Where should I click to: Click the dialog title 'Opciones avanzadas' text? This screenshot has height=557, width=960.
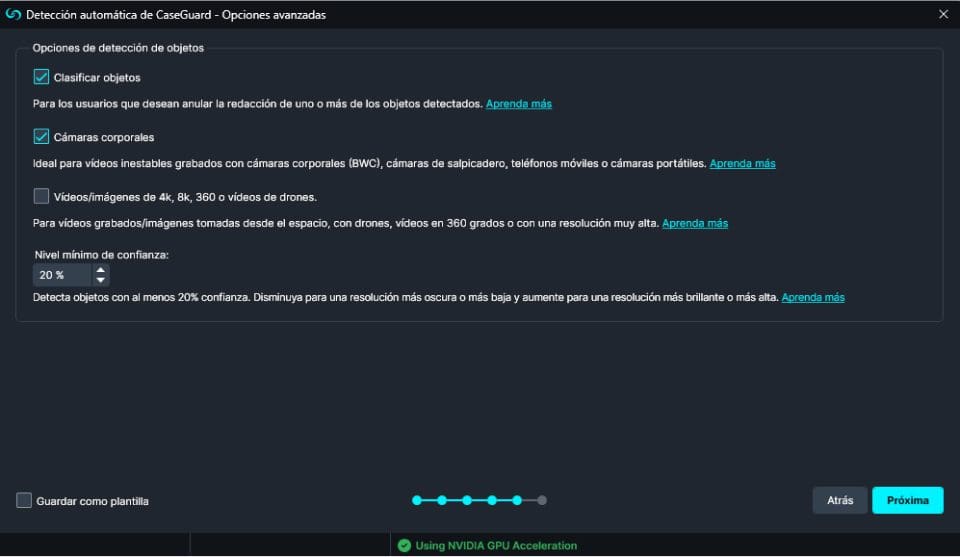pyautogui.click(x=274, y=15)
